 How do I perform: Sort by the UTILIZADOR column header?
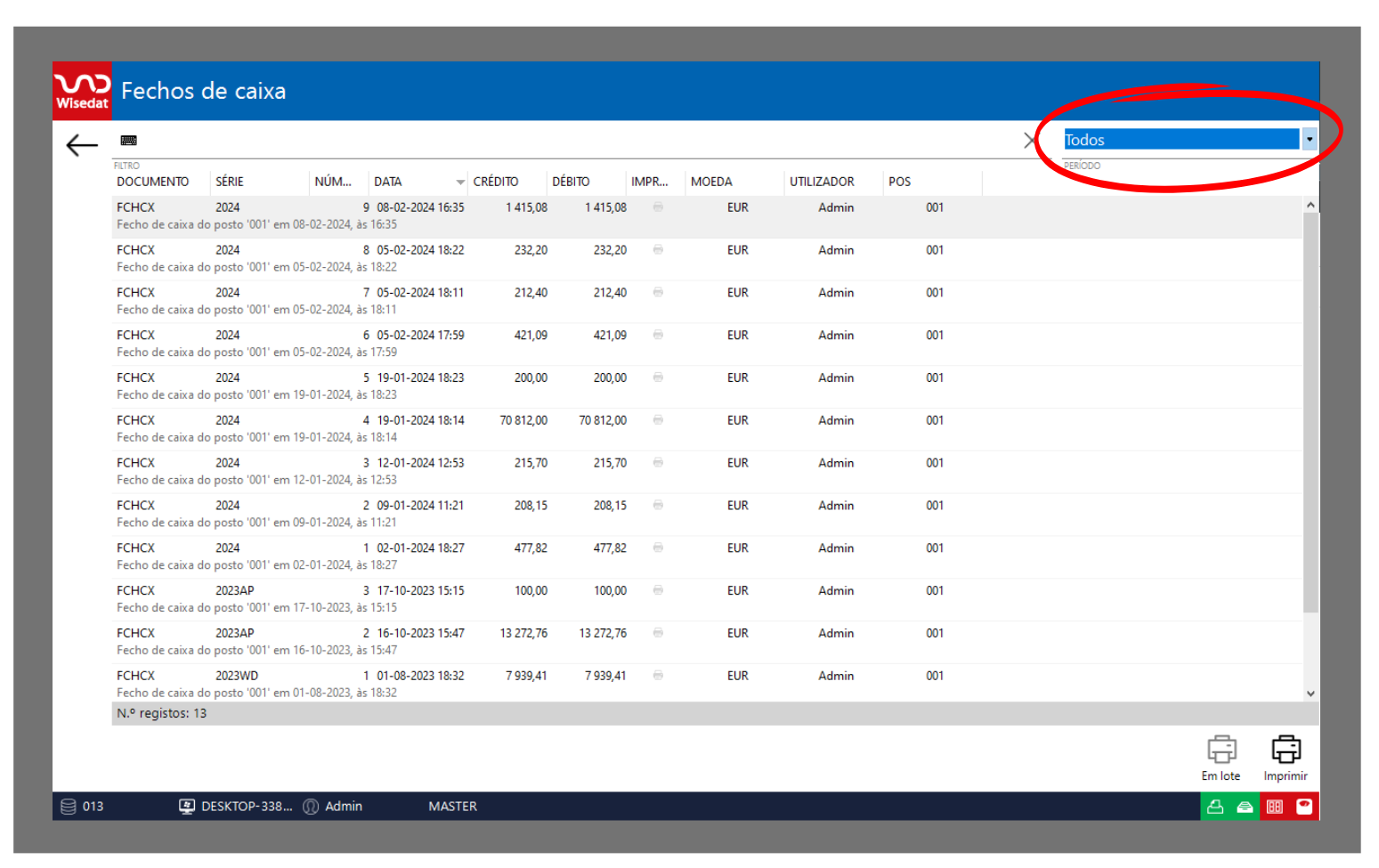[x=822, y=182]
